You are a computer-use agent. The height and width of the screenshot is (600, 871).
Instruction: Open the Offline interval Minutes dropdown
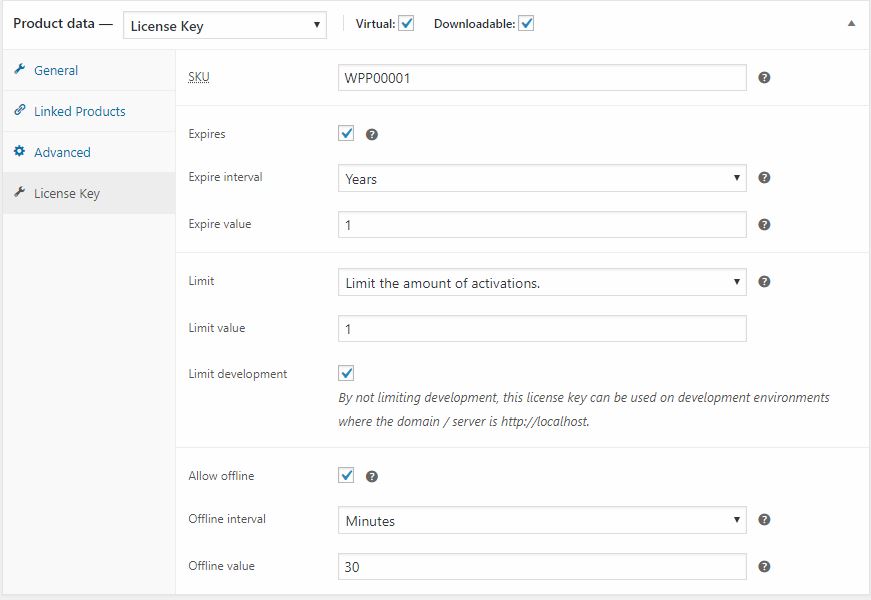(542, 520)
